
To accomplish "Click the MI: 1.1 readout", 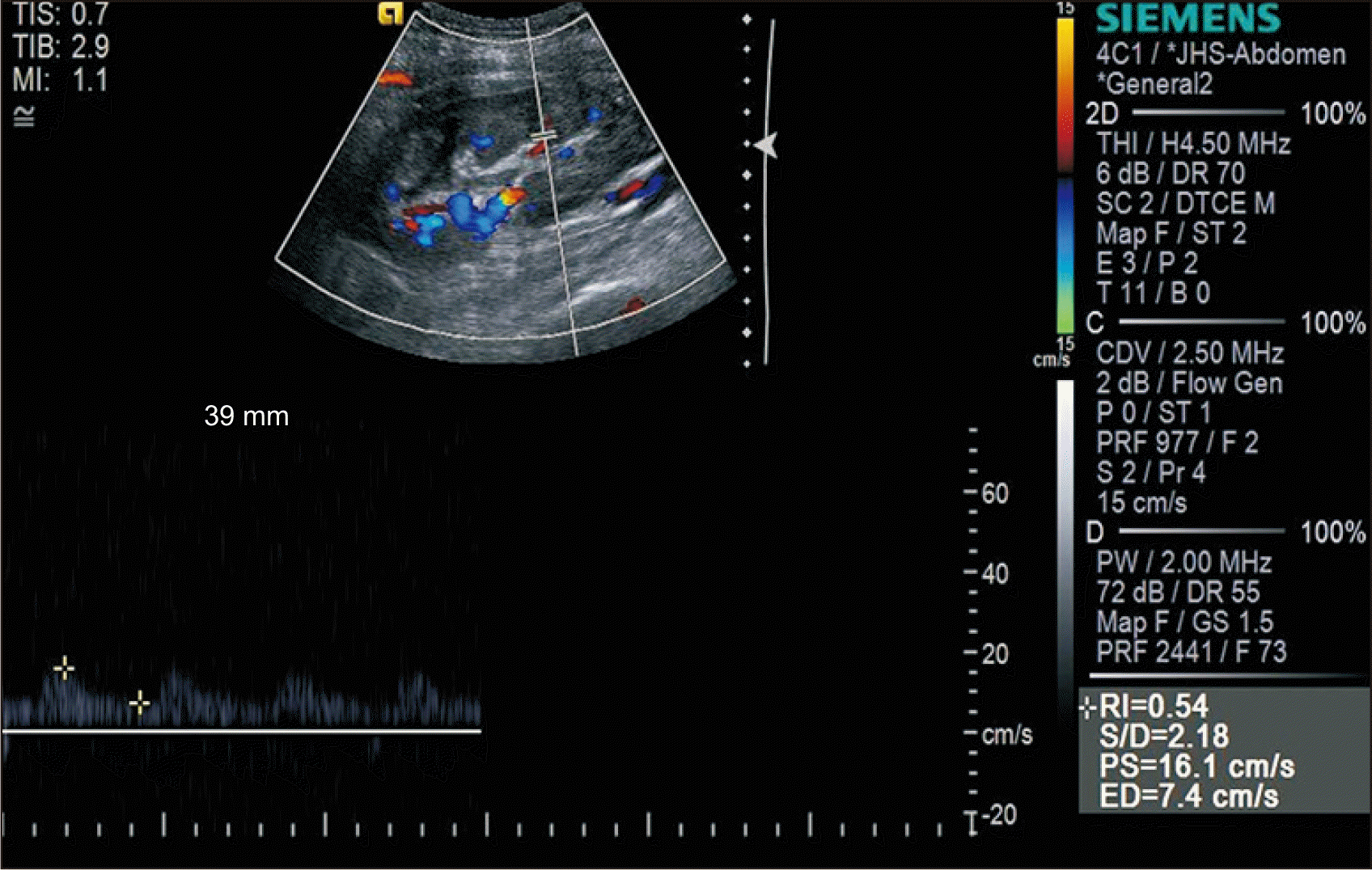I will 61,80.
